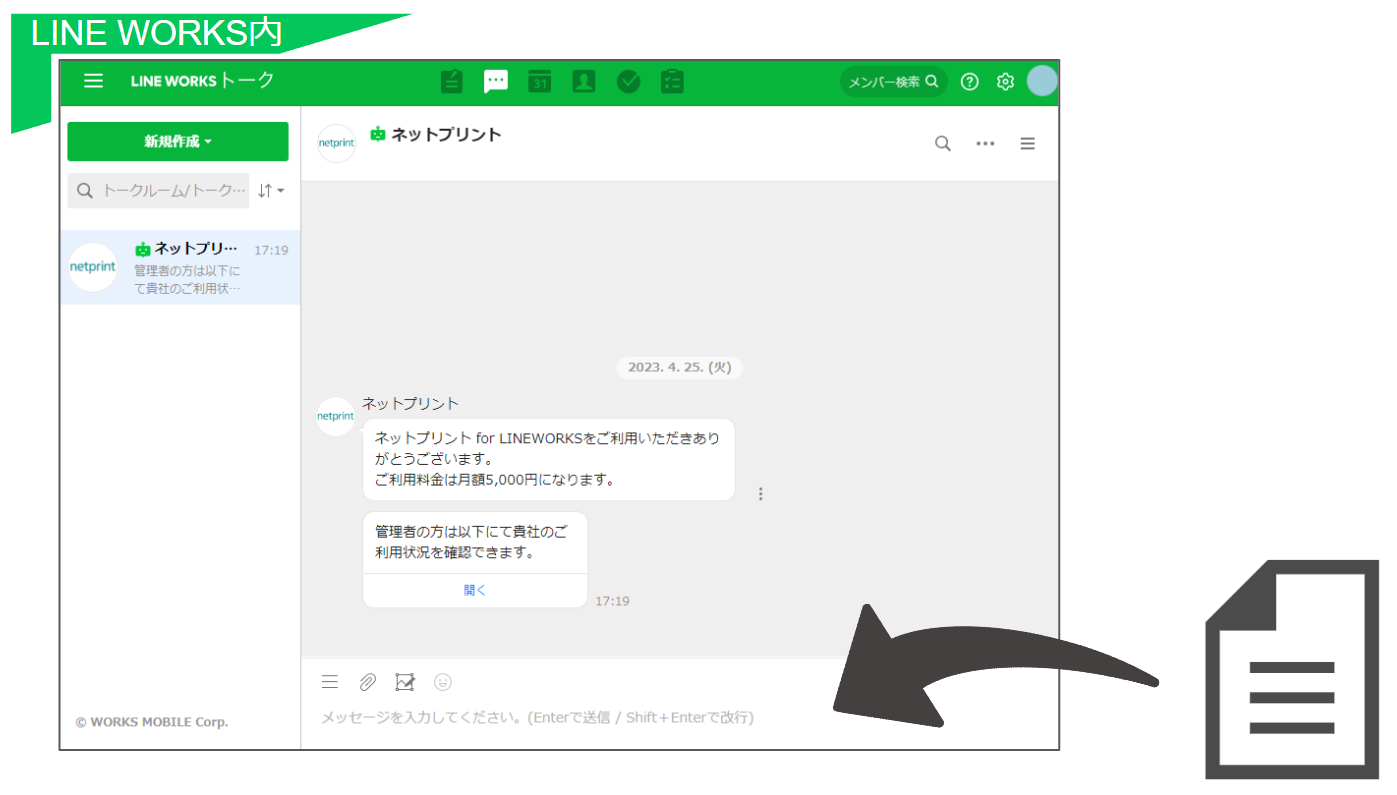Viewport: 1397px width, 795px height.
Task: Select the ネットプリント talk room in list
Action: (x=180, y=268)
